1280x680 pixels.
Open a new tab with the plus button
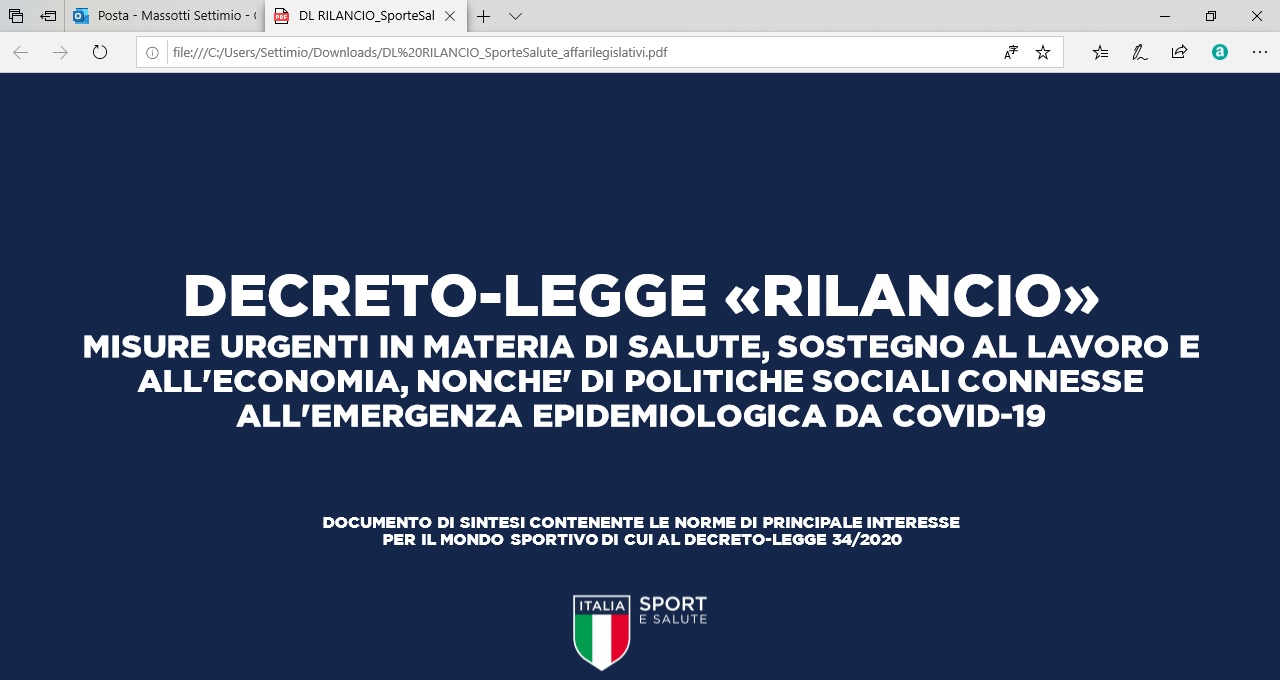(x=483, y=16)
